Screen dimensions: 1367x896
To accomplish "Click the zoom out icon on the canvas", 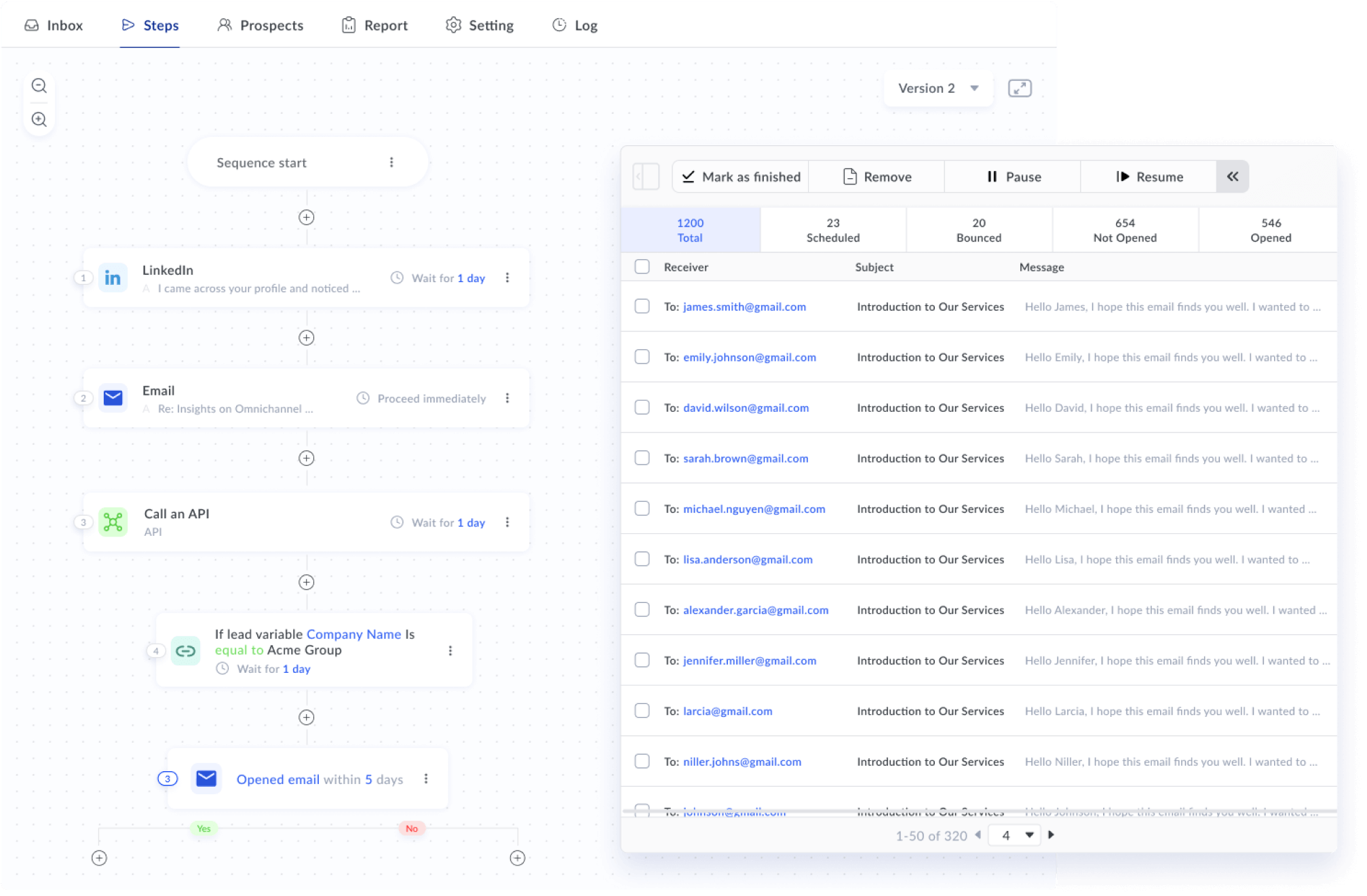I will (x=39, y=85).
